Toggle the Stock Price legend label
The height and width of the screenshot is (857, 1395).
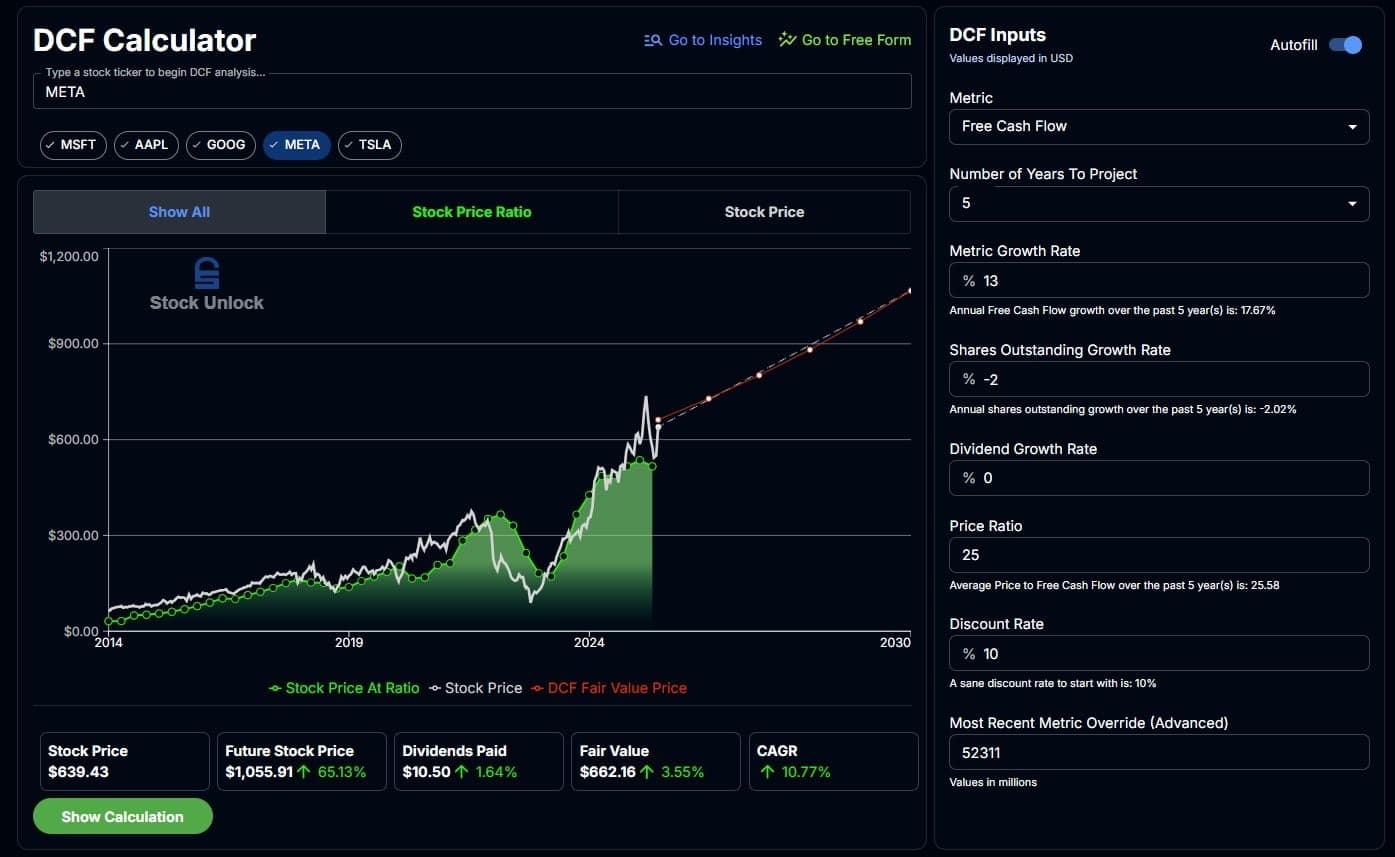click(x=483, y=688)
